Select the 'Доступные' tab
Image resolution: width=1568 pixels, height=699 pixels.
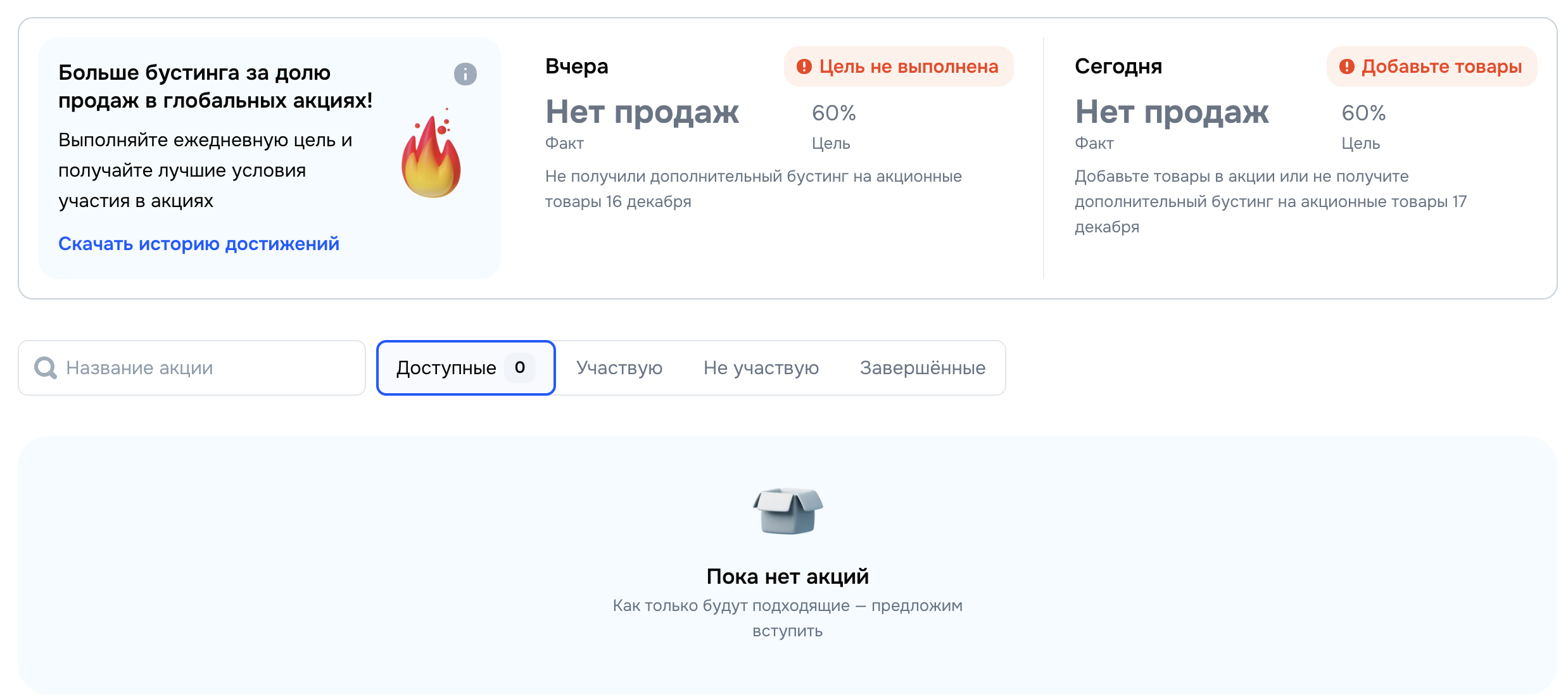coord(446,368)
